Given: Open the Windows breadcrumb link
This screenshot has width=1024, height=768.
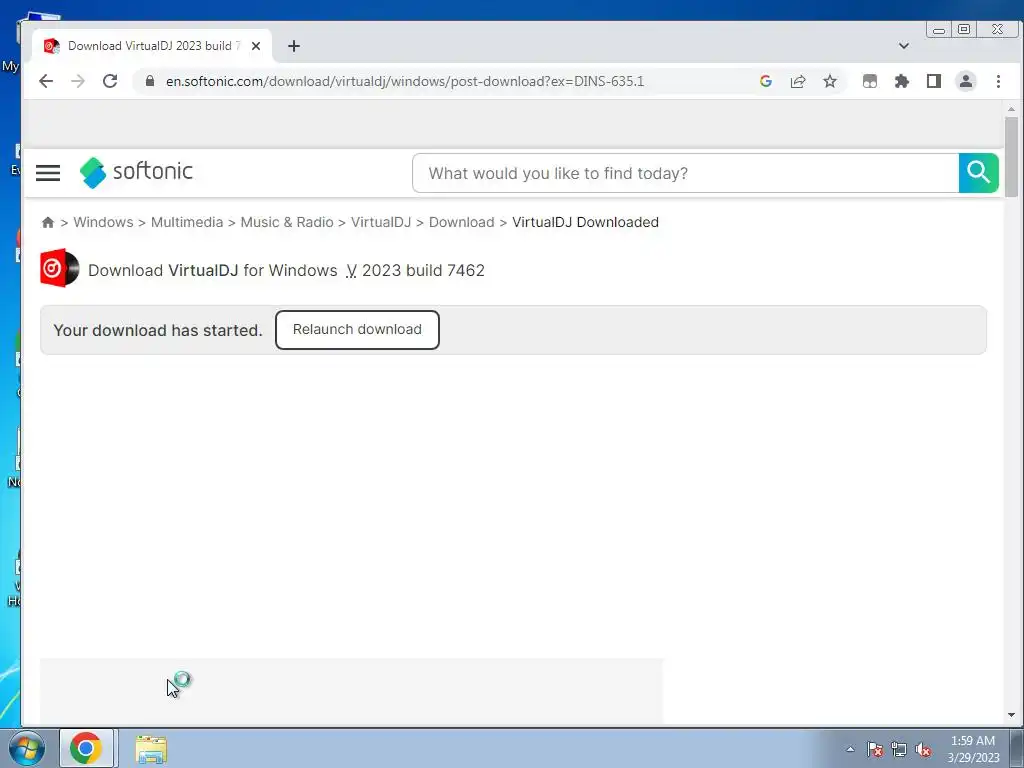Looking at the screenshot, I should click(103, 222).
